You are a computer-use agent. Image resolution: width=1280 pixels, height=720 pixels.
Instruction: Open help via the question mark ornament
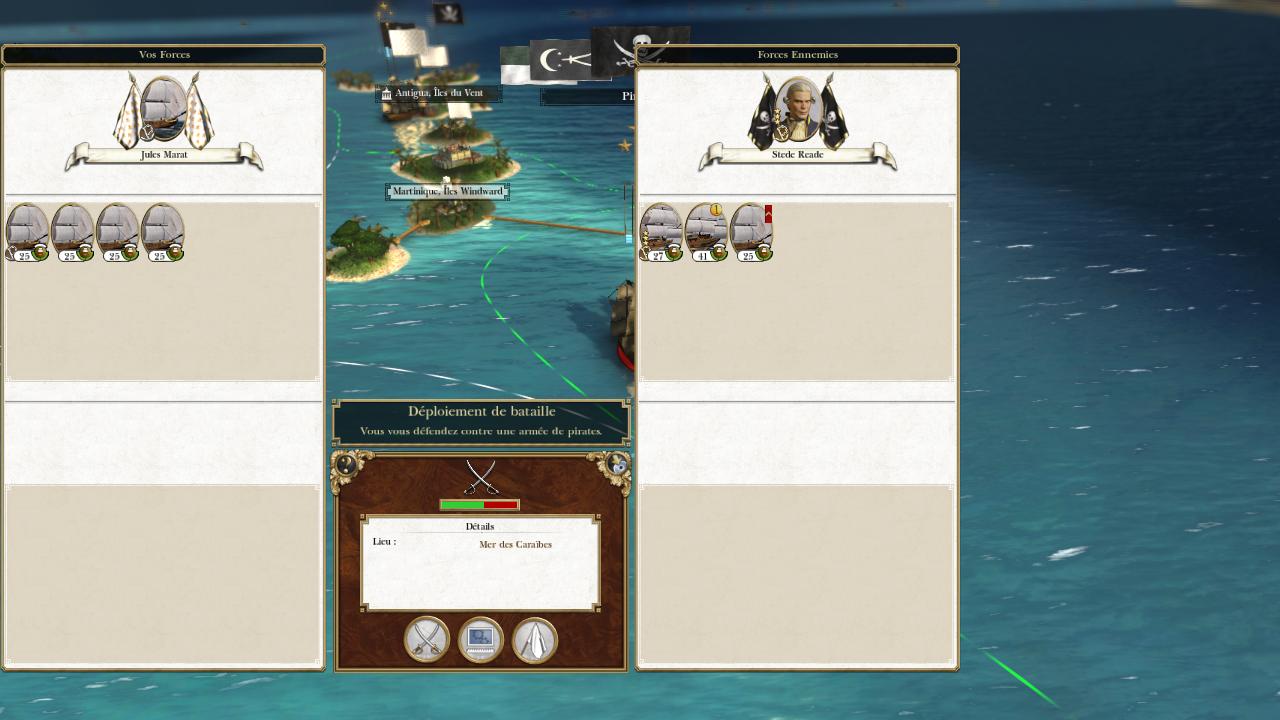point(346,464)
